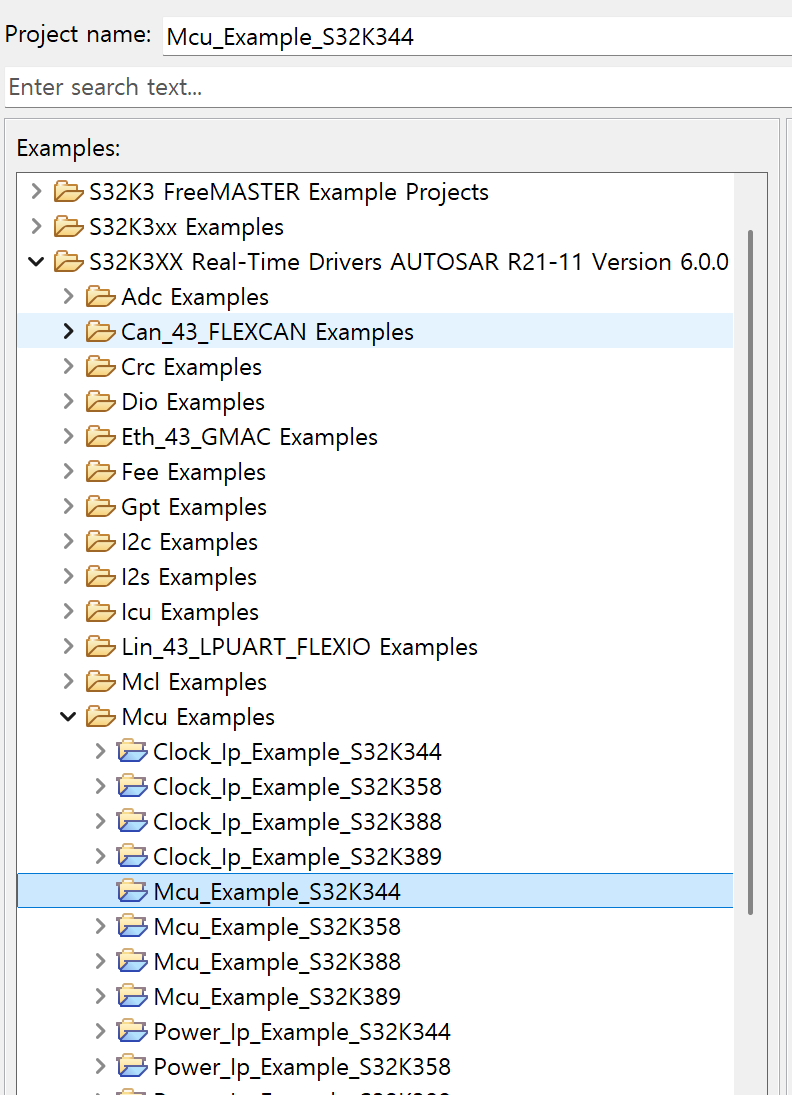
Task: Click Crc Examples folder icon
Action: coord(101,367)
